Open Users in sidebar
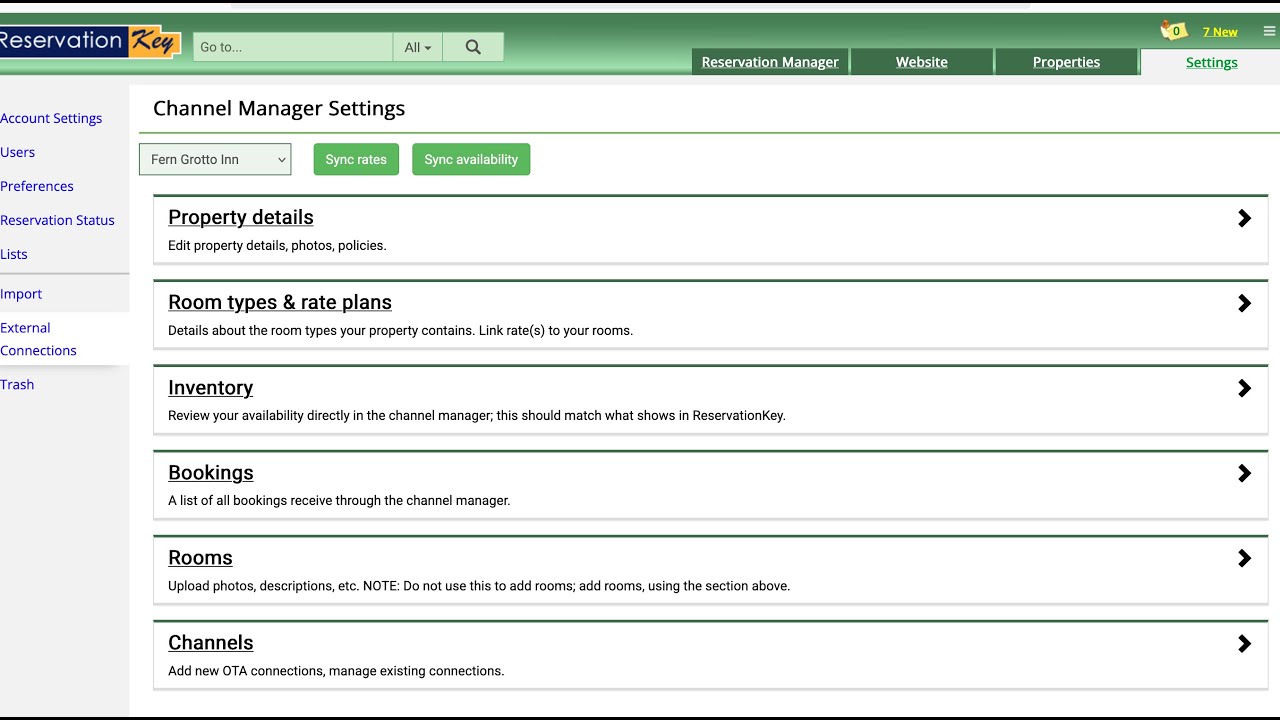Screen dimensions: 1280x720 click(18, 152)
